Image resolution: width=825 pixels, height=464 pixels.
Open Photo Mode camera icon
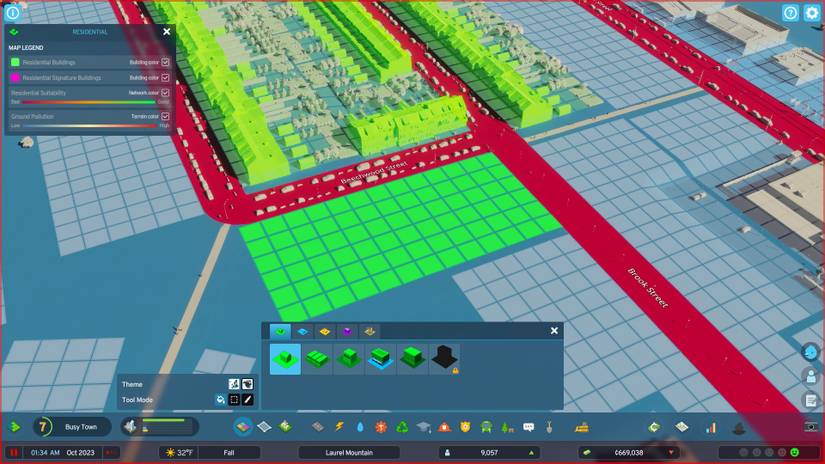pos(811,427)
